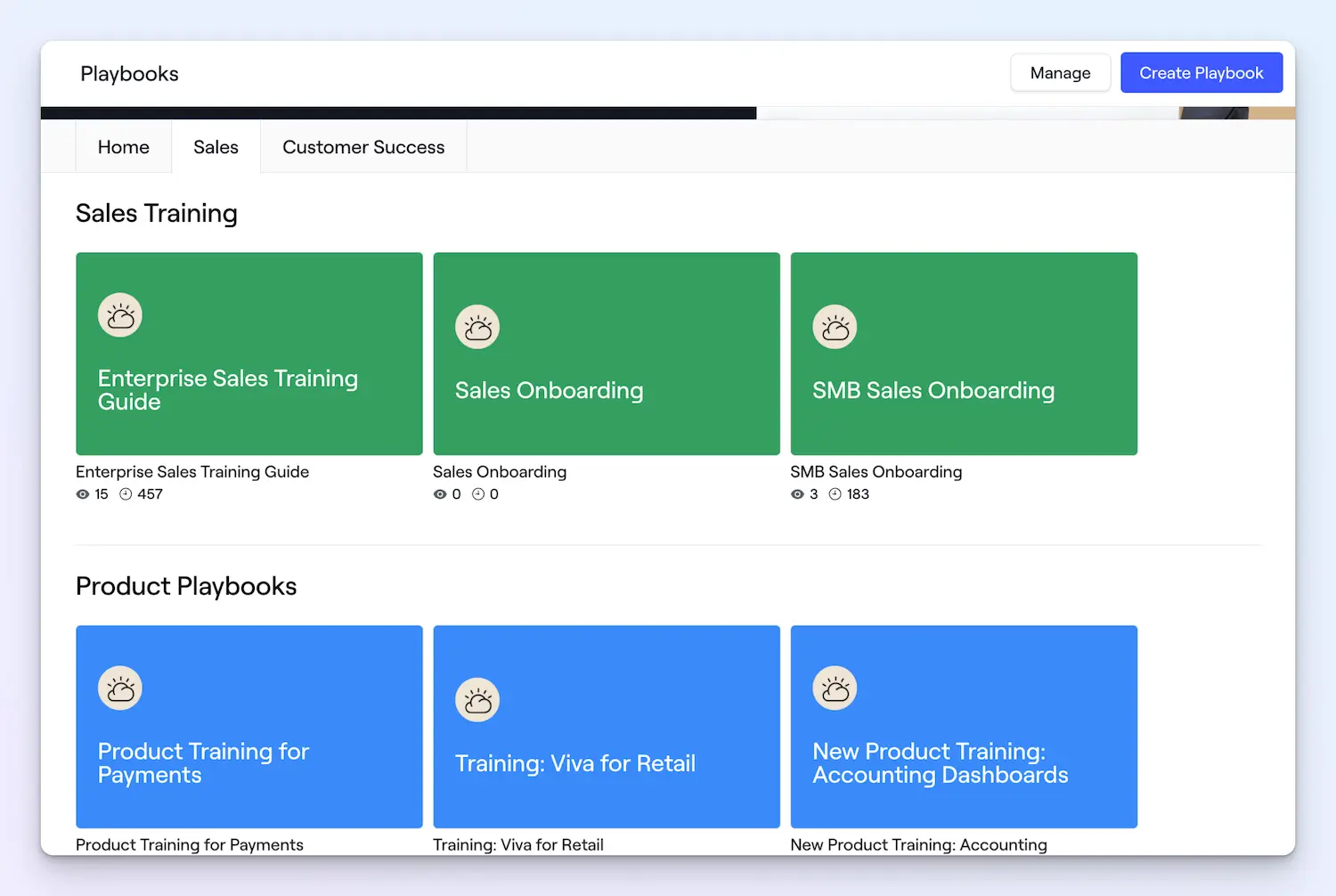Screen dimensions: 1336x896
Task: Open the Training: Viva for Retail blue card
Action: pyautogui.click(x=607, y=727)
